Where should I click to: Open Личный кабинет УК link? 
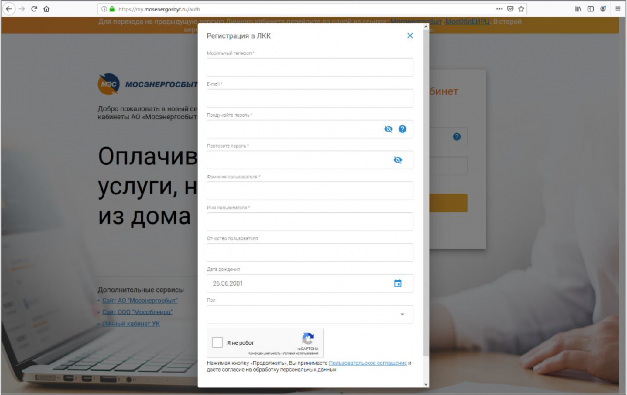(x=131, y=323)
